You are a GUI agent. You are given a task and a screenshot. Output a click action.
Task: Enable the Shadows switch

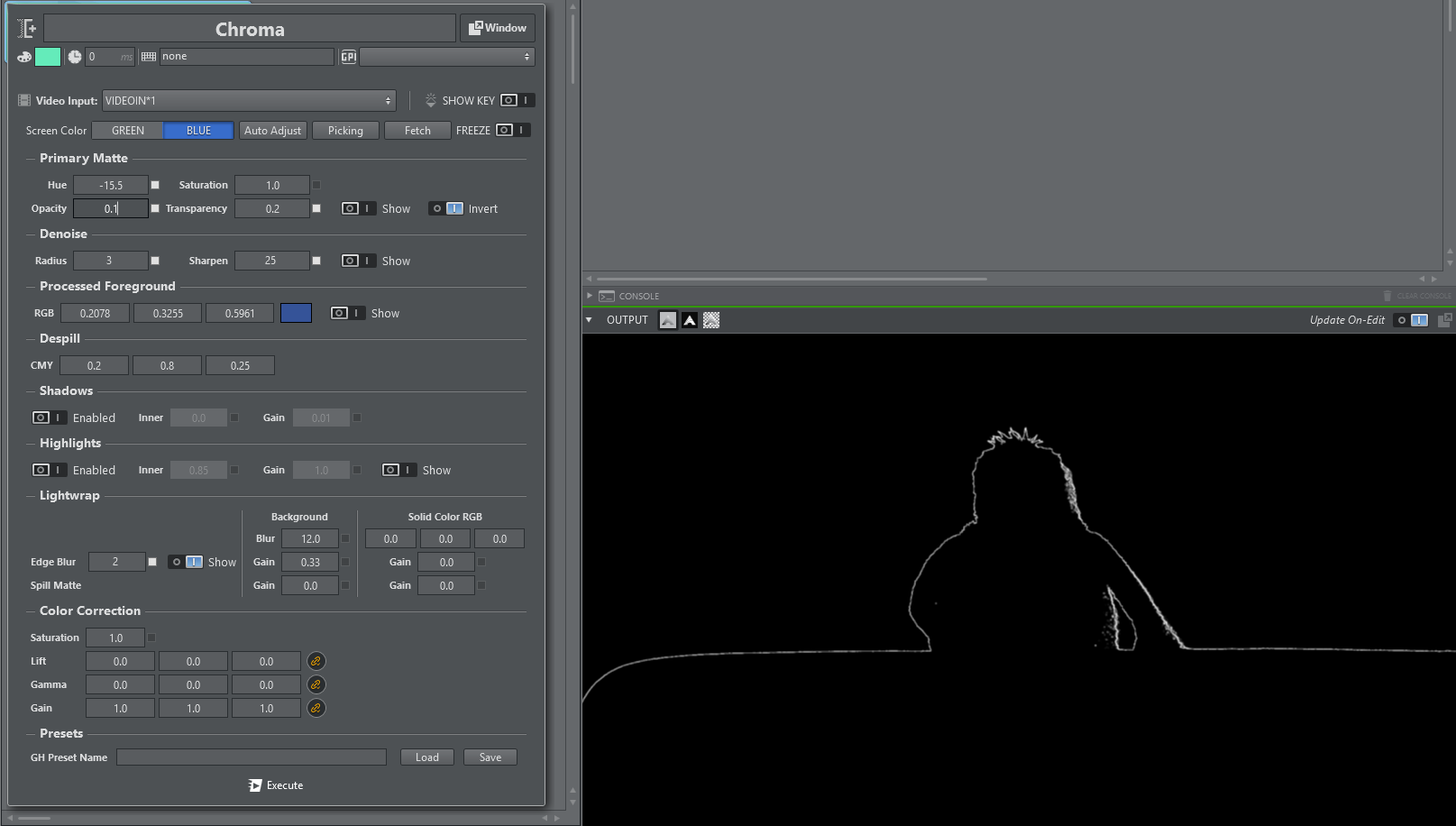[x=49, y=418]
